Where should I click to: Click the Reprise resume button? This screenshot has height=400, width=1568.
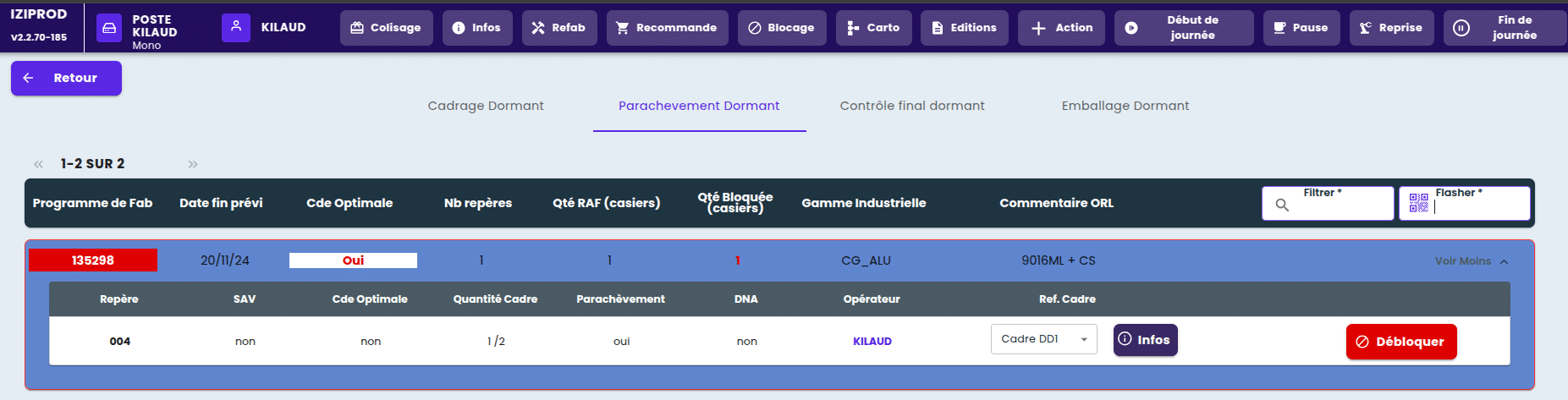click(1391, 28)
